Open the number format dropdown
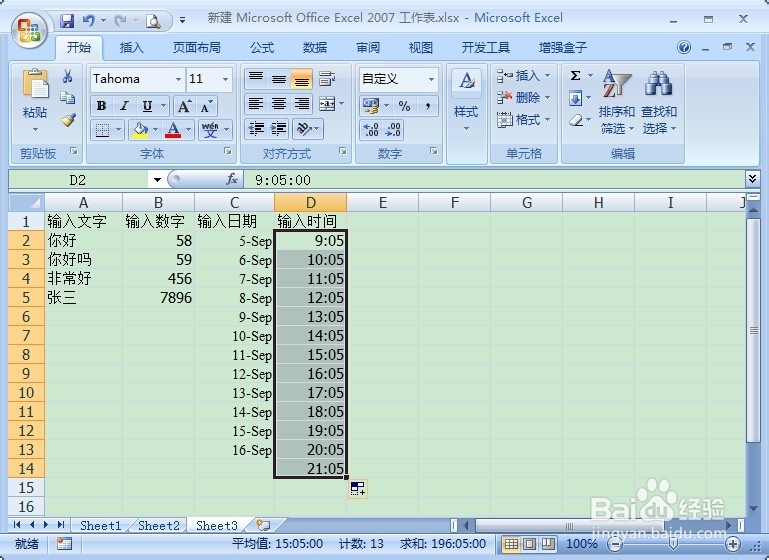Screen dimensions: 769x560 click(431, 79)
